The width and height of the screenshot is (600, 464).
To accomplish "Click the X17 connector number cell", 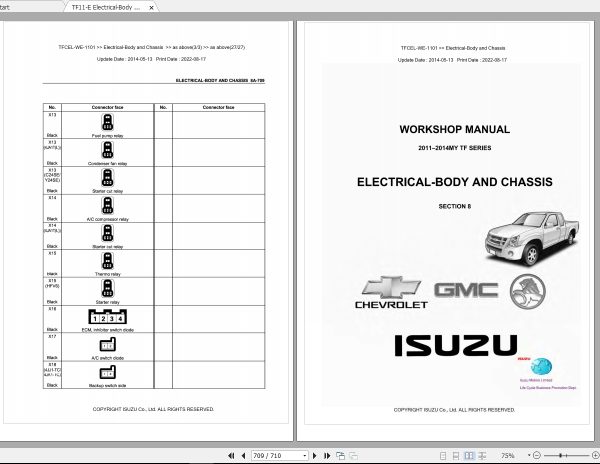I will pyautogui.click(x=52, y=347).
